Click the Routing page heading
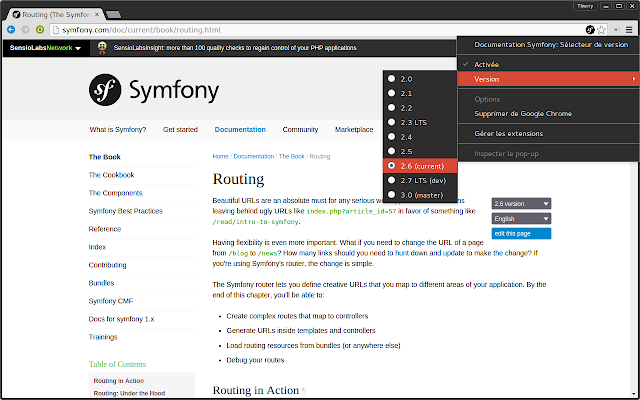This screenshot has width=640, height=400. tap(238, 179)
